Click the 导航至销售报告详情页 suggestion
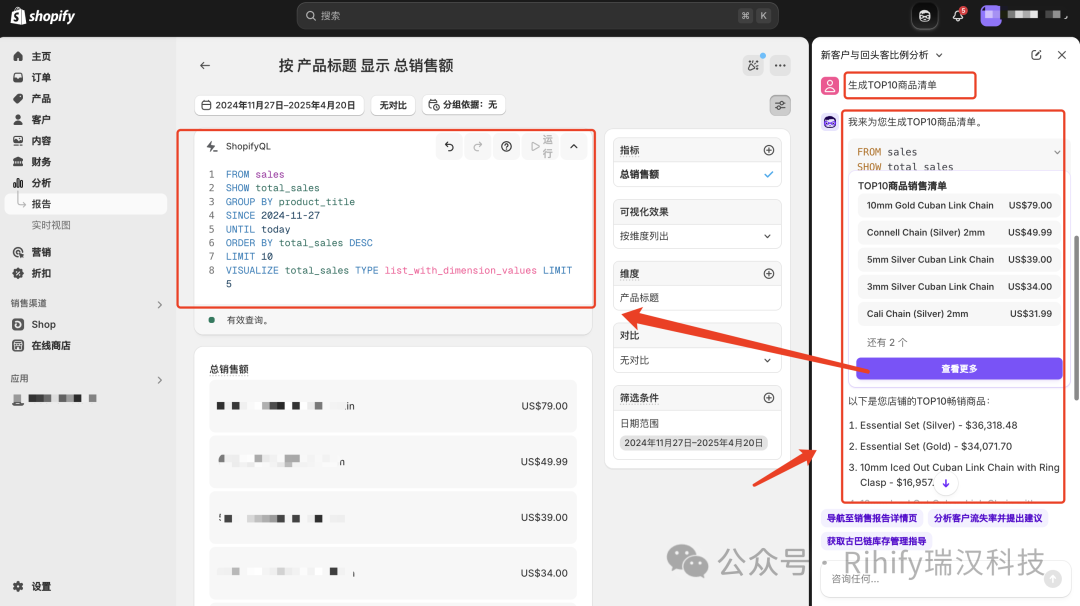This screenshot has width=1080, height=606. [872, 518]
